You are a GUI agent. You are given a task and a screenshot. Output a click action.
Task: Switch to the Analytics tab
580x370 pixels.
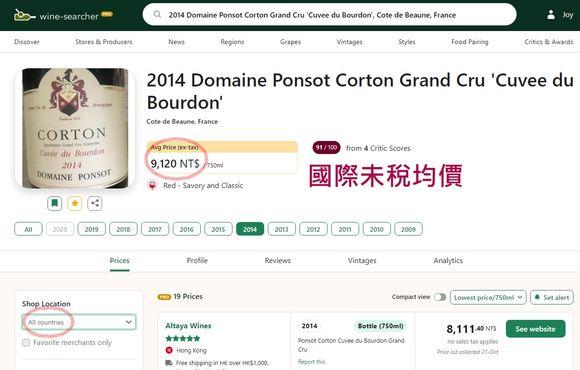448,260
